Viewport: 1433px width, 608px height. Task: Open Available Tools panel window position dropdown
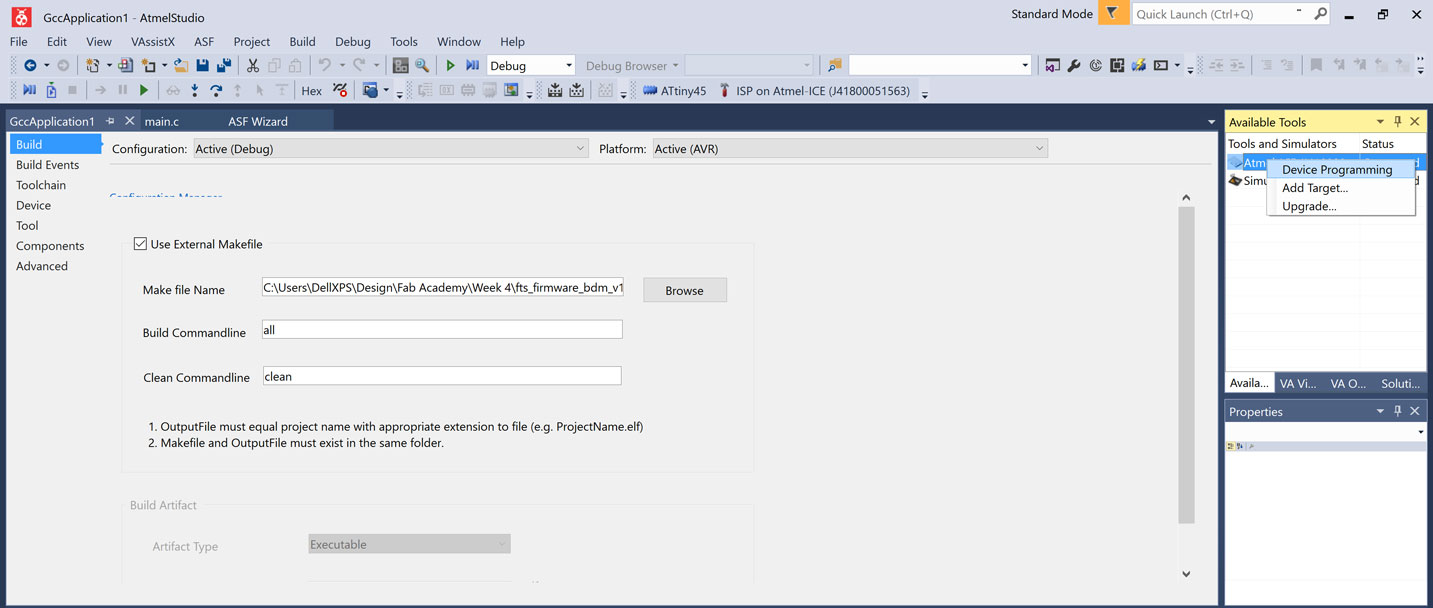coord(1380,121)
